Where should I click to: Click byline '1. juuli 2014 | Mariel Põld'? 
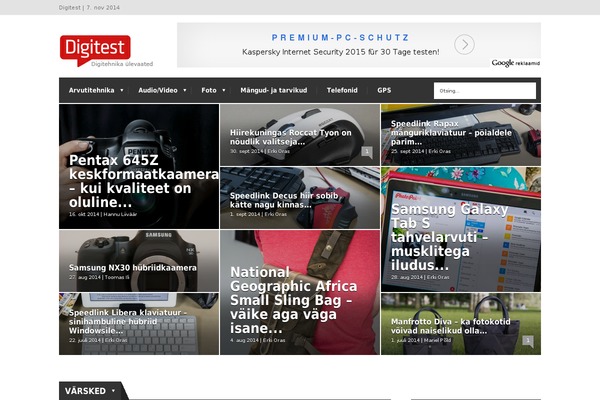[x=421, y=340]
